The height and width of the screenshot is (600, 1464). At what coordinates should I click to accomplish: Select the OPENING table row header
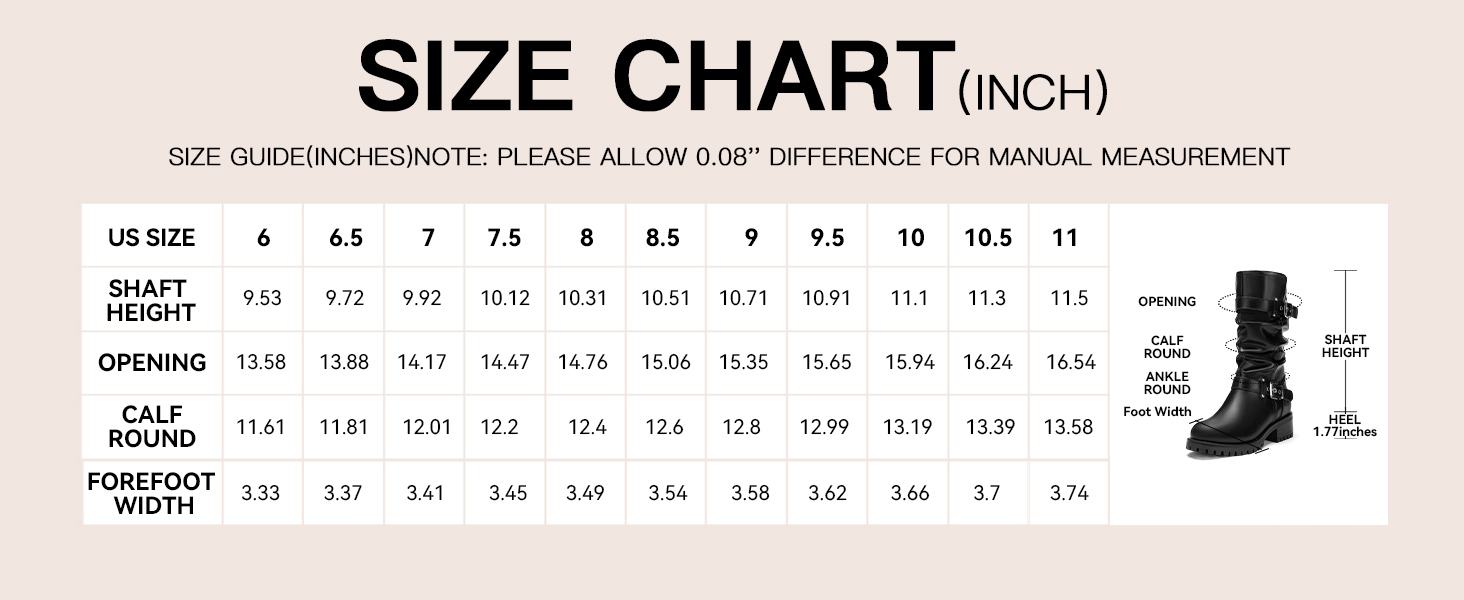click(x=152, y=363)
